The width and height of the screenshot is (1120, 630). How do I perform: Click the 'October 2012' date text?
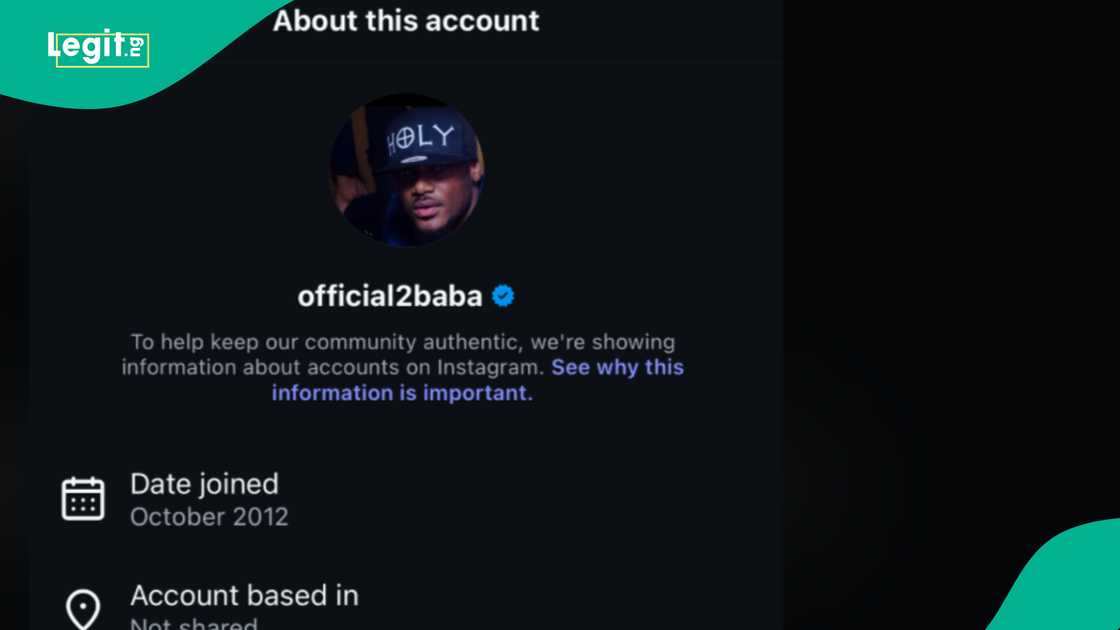(x=209, y=517)
